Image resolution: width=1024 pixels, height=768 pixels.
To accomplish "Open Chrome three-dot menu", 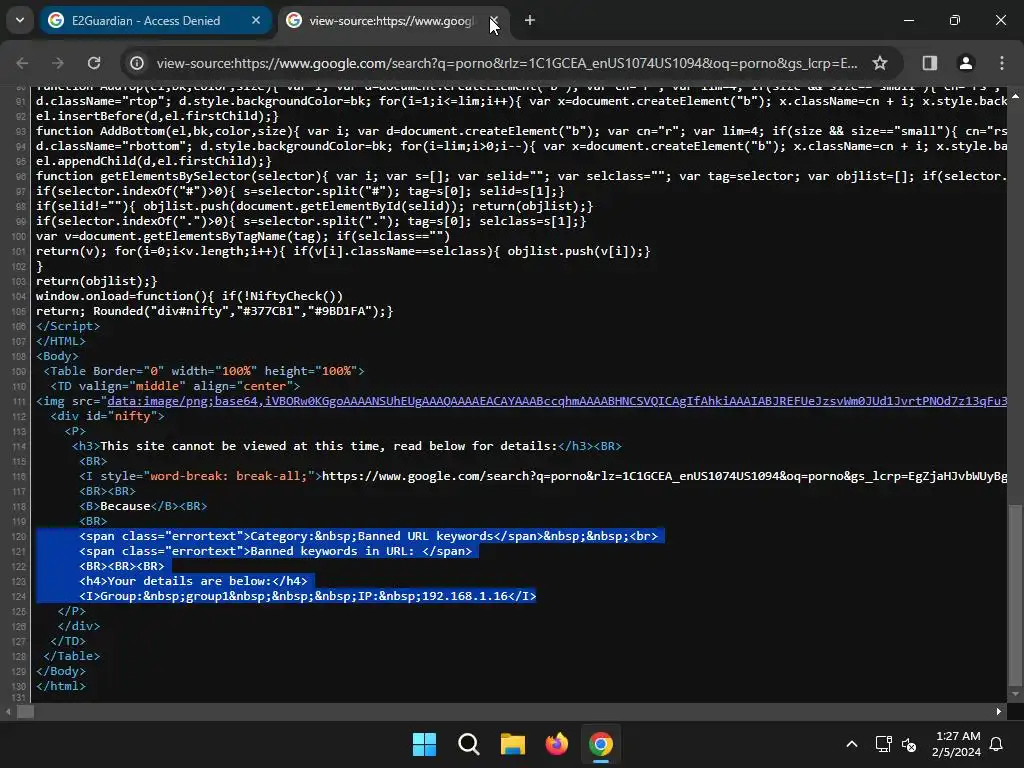I will (x=1002, y=63).
